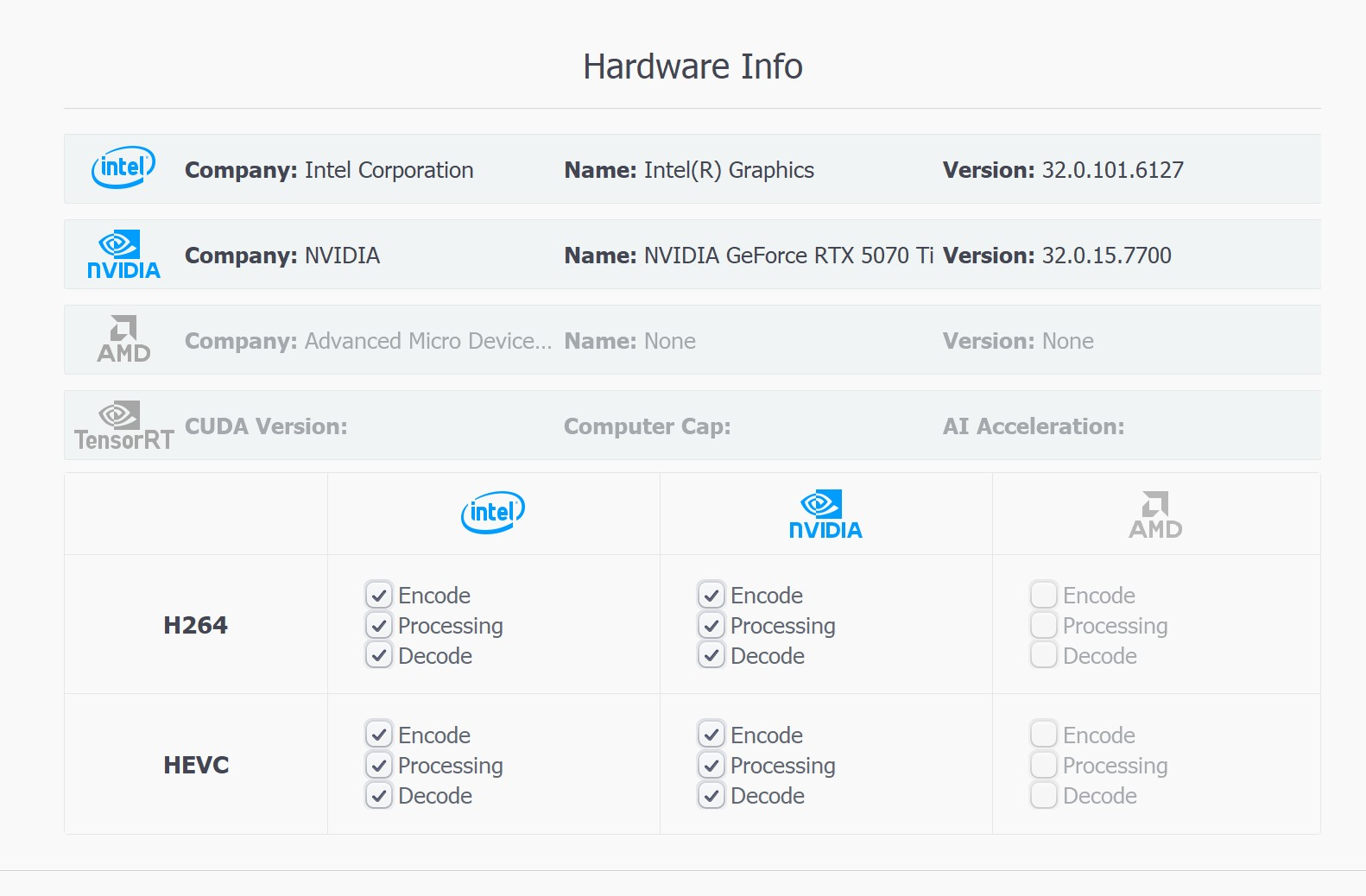Click the Intel logo in the first info row
Viewport: 1366px width, 896px height.
(123, 167)
